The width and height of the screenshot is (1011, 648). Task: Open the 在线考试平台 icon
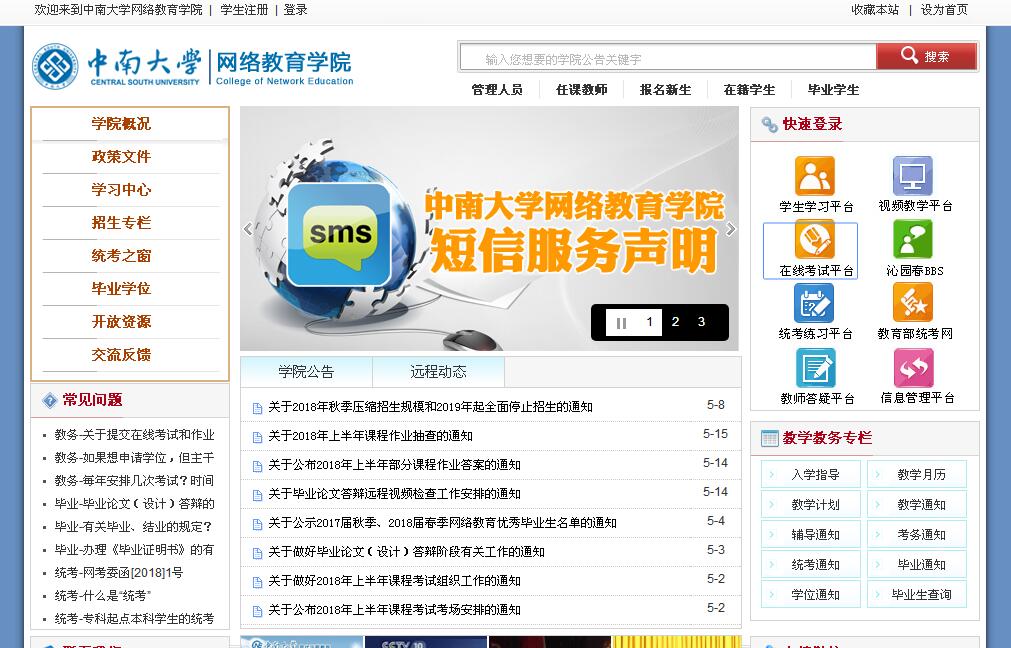click(x=814, y=240)
